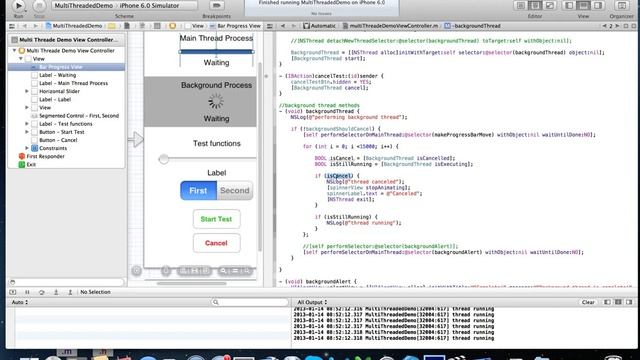Show next counterpart in assistant editor

(x=617, y=26)
